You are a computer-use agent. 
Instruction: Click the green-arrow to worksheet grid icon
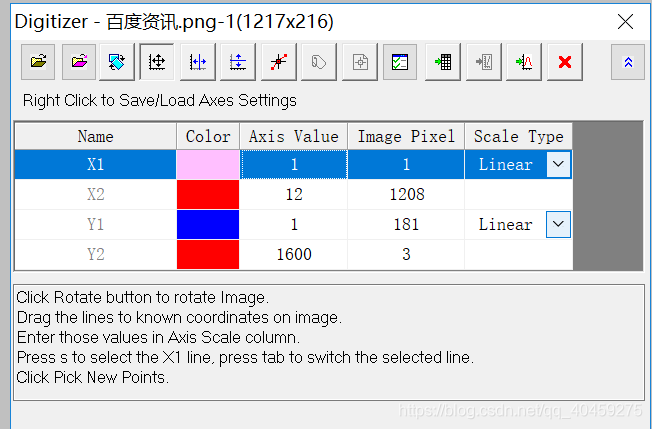click(443, 62)
